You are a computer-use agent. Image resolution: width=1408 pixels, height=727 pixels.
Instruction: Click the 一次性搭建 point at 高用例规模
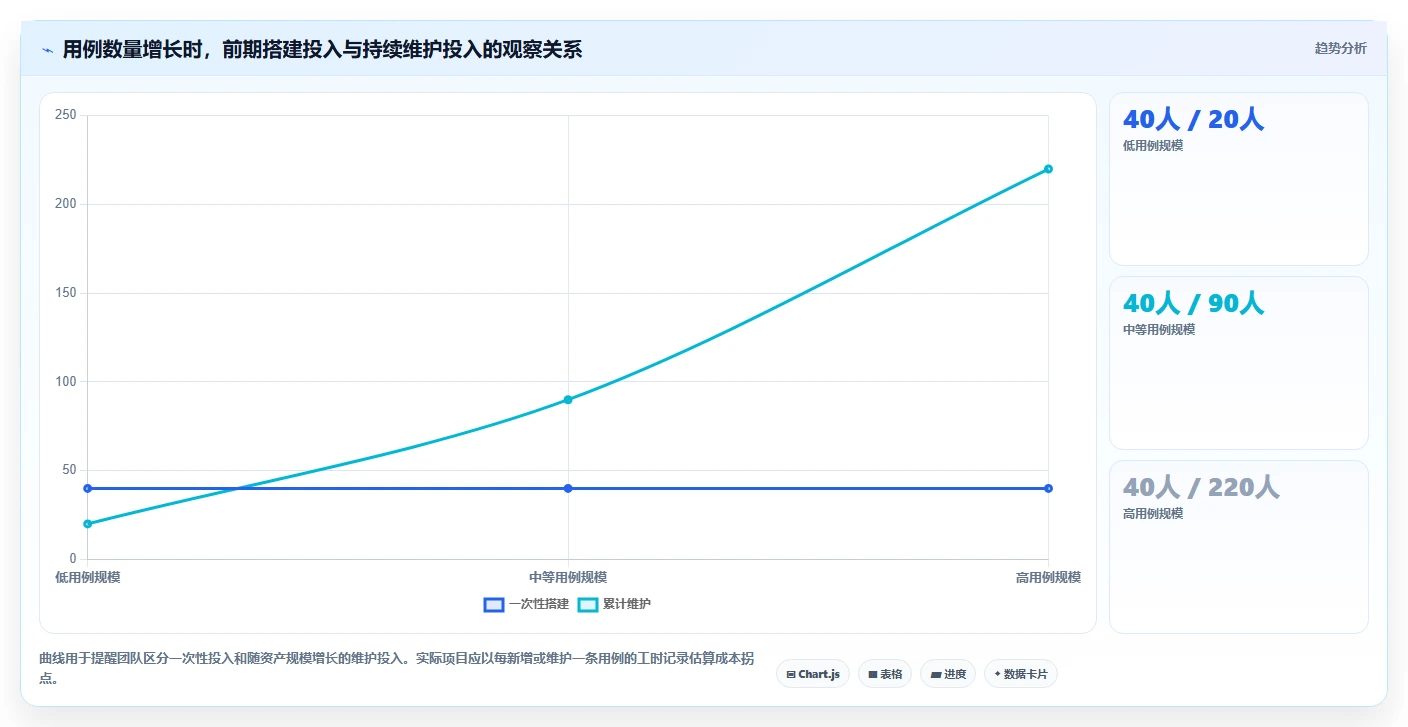pos(1048,488)
